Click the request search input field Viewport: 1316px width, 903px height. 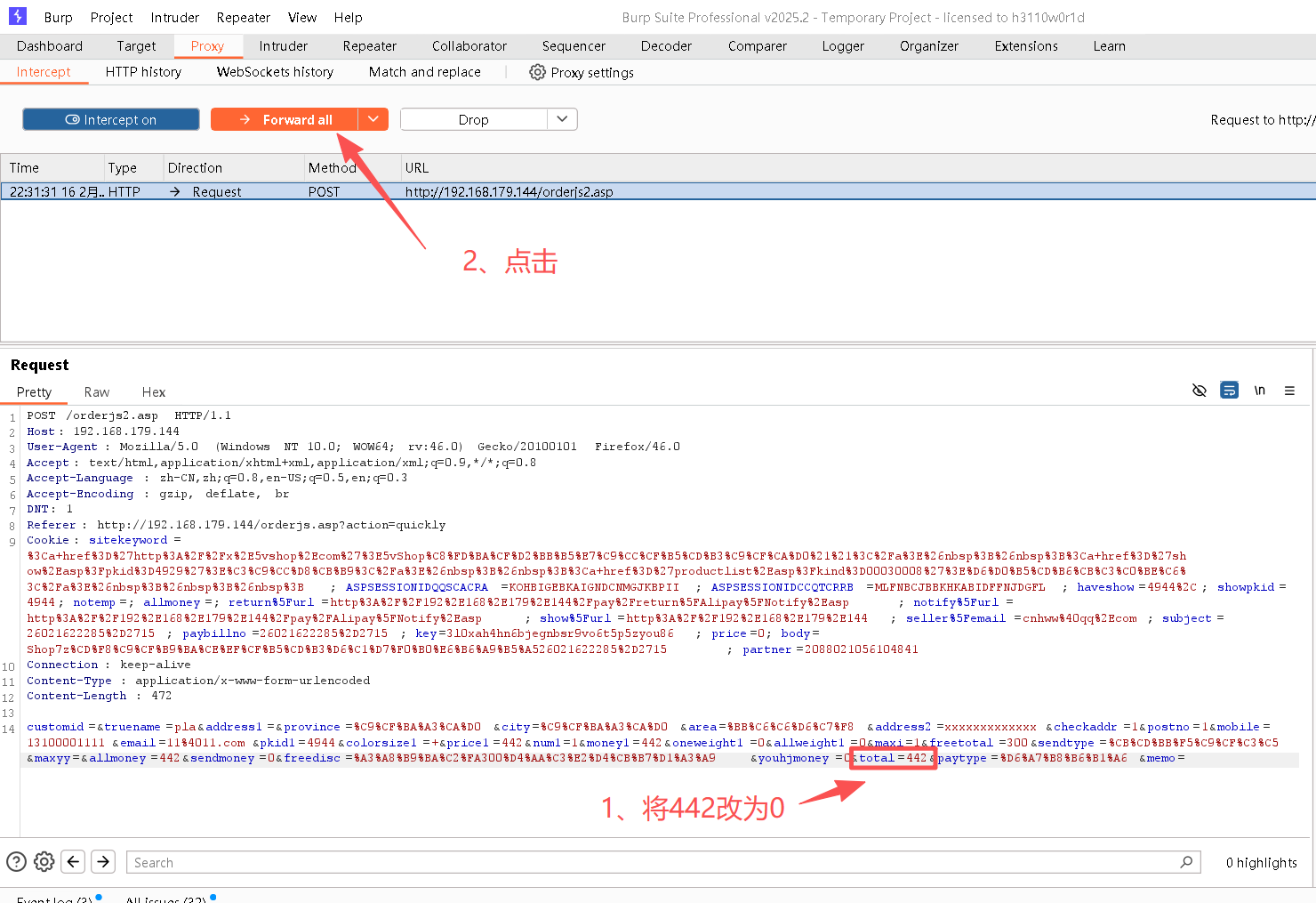point(662,862)
